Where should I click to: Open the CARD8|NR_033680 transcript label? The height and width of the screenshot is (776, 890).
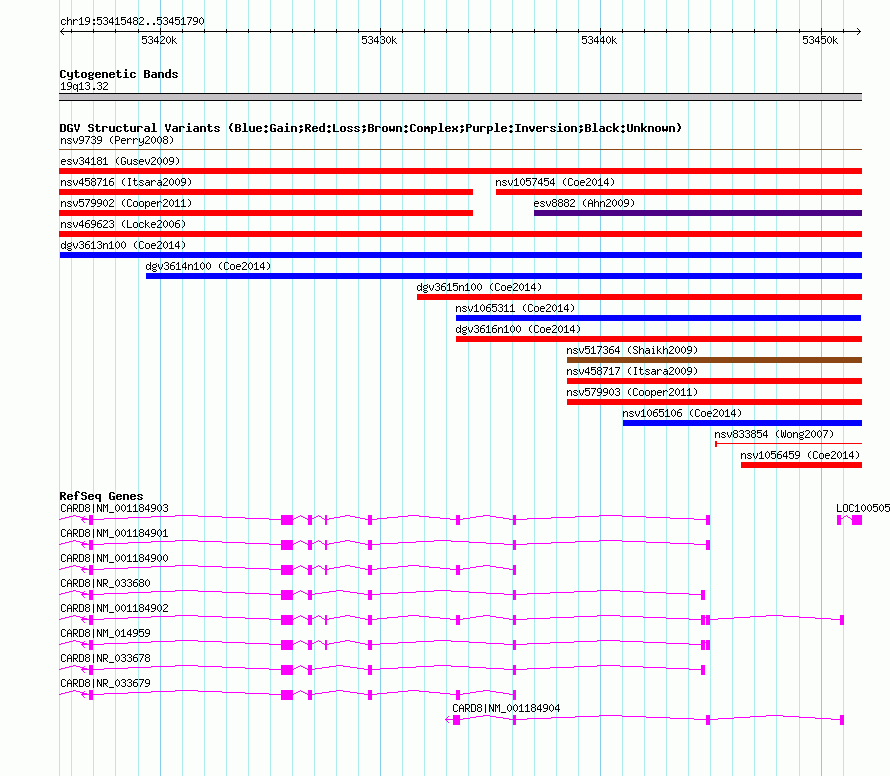click(106, 583)
